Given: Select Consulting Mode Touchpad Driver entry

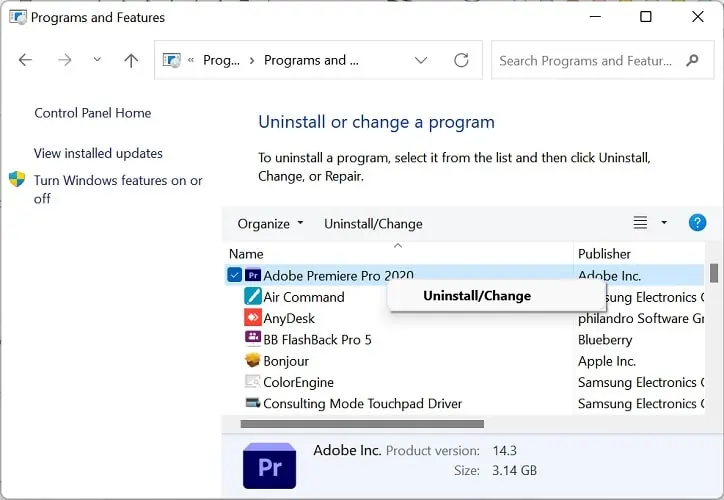Looking at the screenshot, I should coord(362,404).
